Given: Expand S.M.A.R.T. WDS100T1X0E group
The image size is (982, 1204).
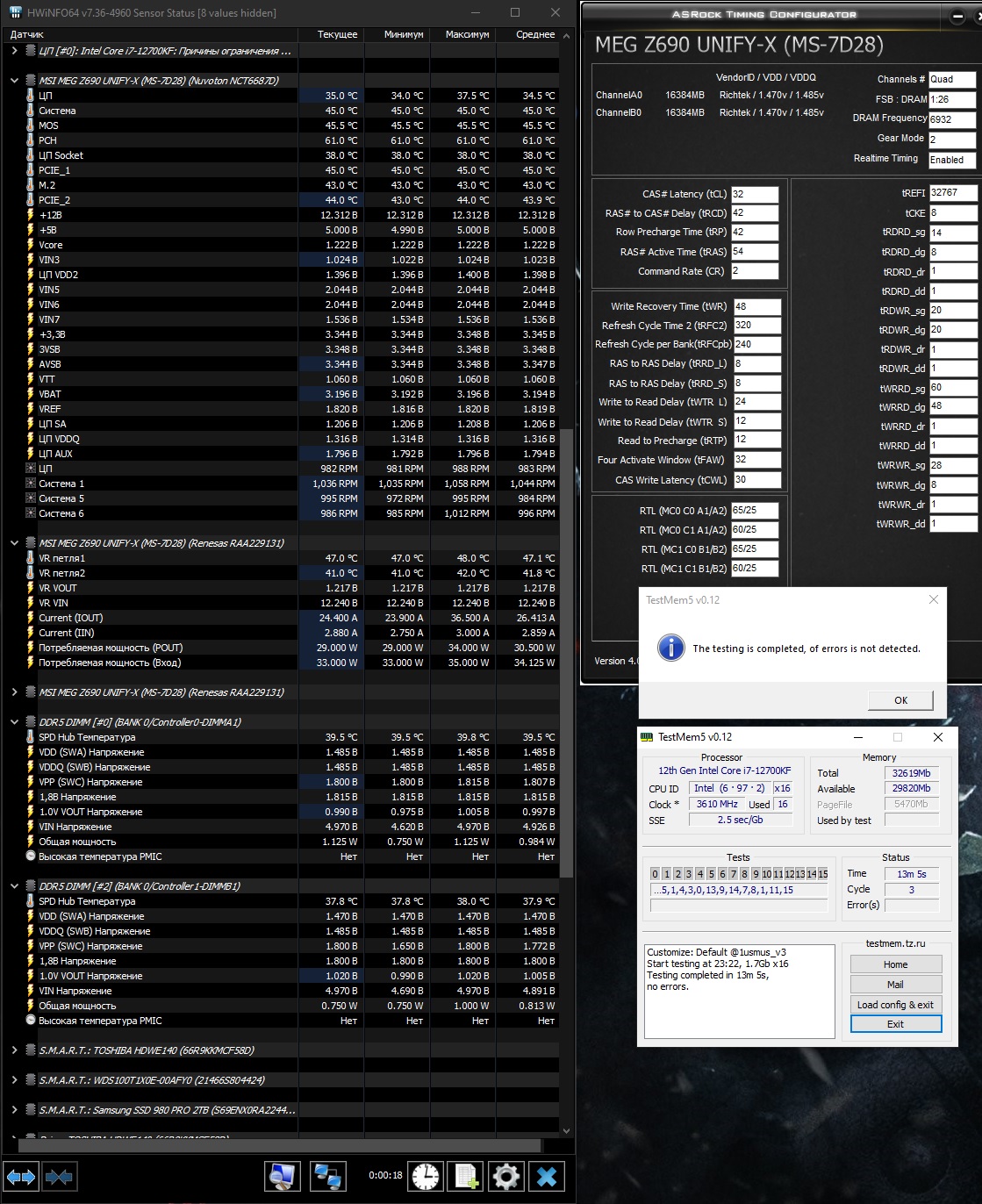Looking at the screenshot, I should point(14,1080).
